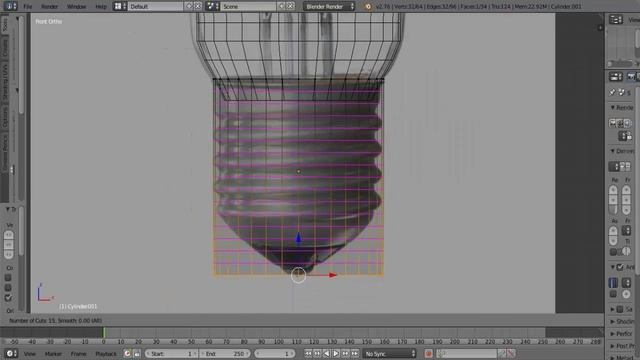Toggle the checked checkbox in operator panel
The height and width of the screenshot is (360, 640).
(8, 298)
